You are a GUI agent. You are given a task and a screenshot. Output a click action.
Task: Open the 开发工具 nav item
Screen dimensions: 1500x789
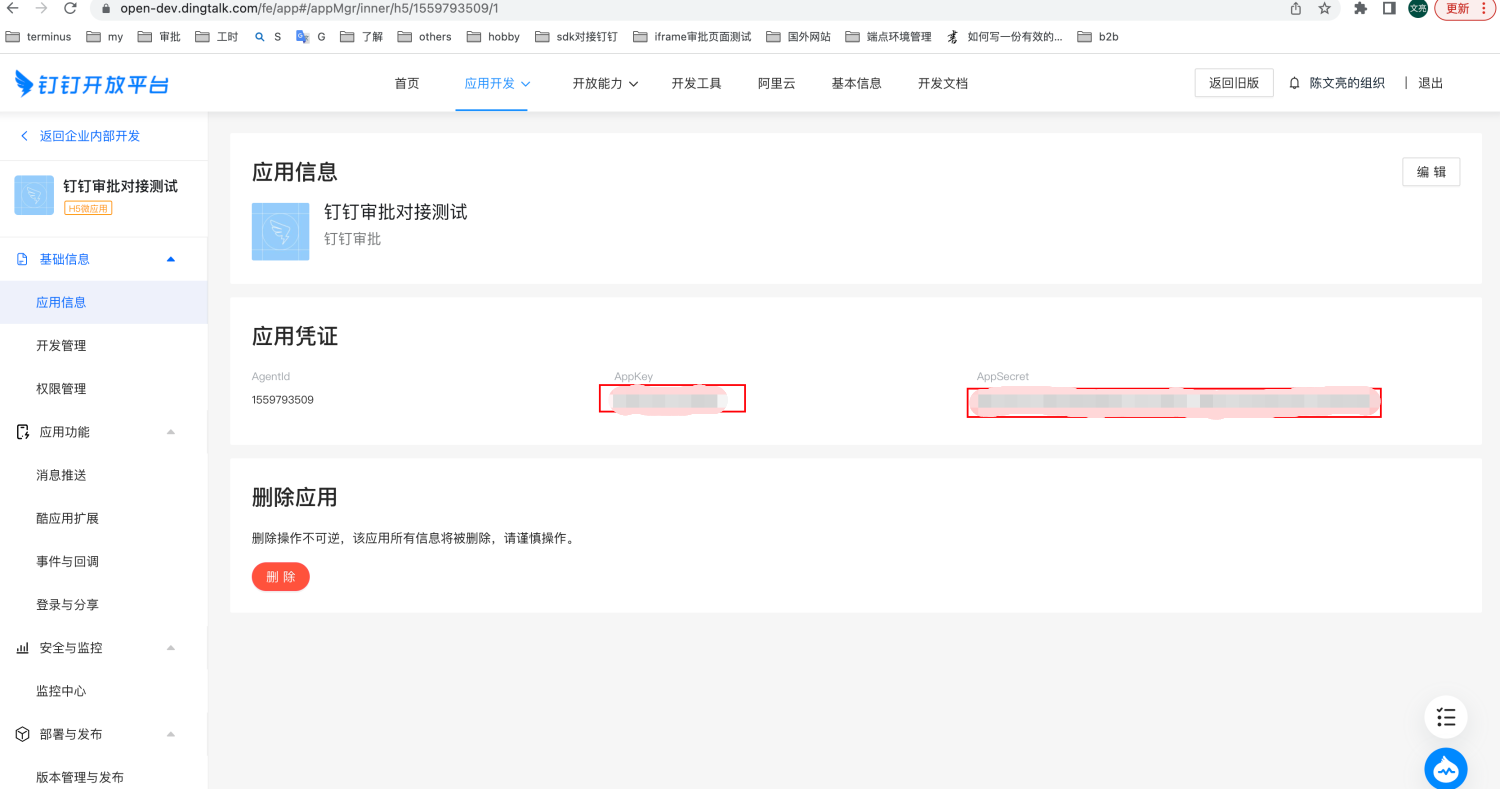pos(696,83)
